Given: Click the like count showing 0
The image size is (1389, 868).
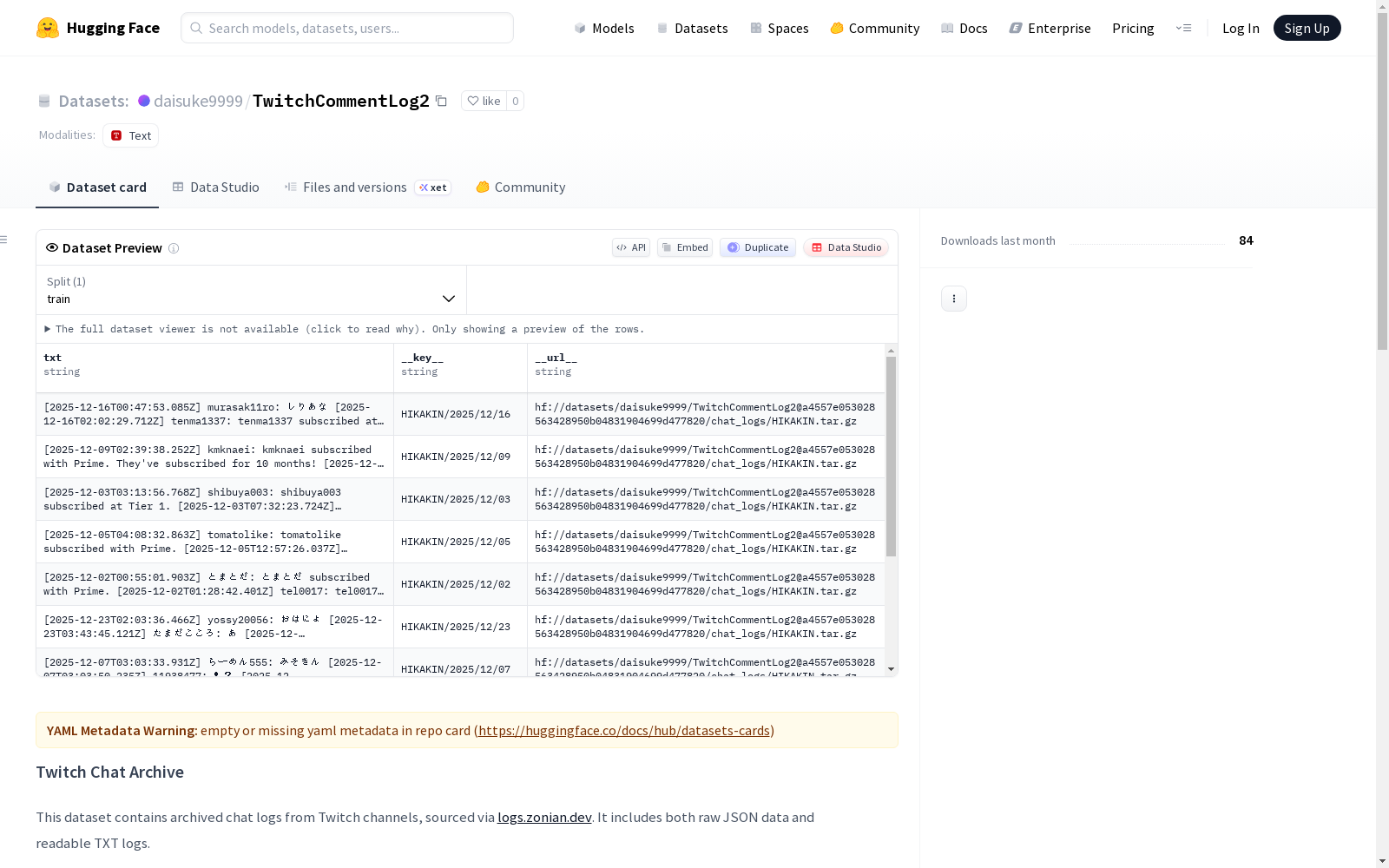Looking at the screenshot, I should click(x=516, y=101).
